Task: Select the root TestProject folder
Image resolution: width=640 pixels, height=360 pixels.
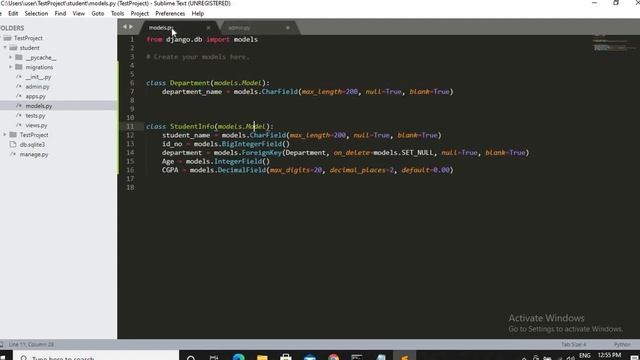Action: [x=28, y=38]
